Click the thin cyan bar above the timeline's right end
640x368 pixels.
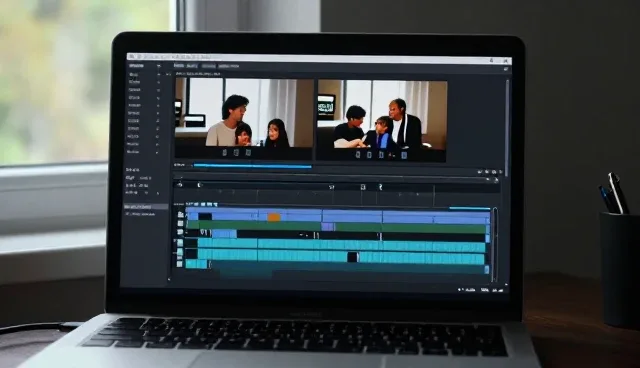click(x=469, y=208)
